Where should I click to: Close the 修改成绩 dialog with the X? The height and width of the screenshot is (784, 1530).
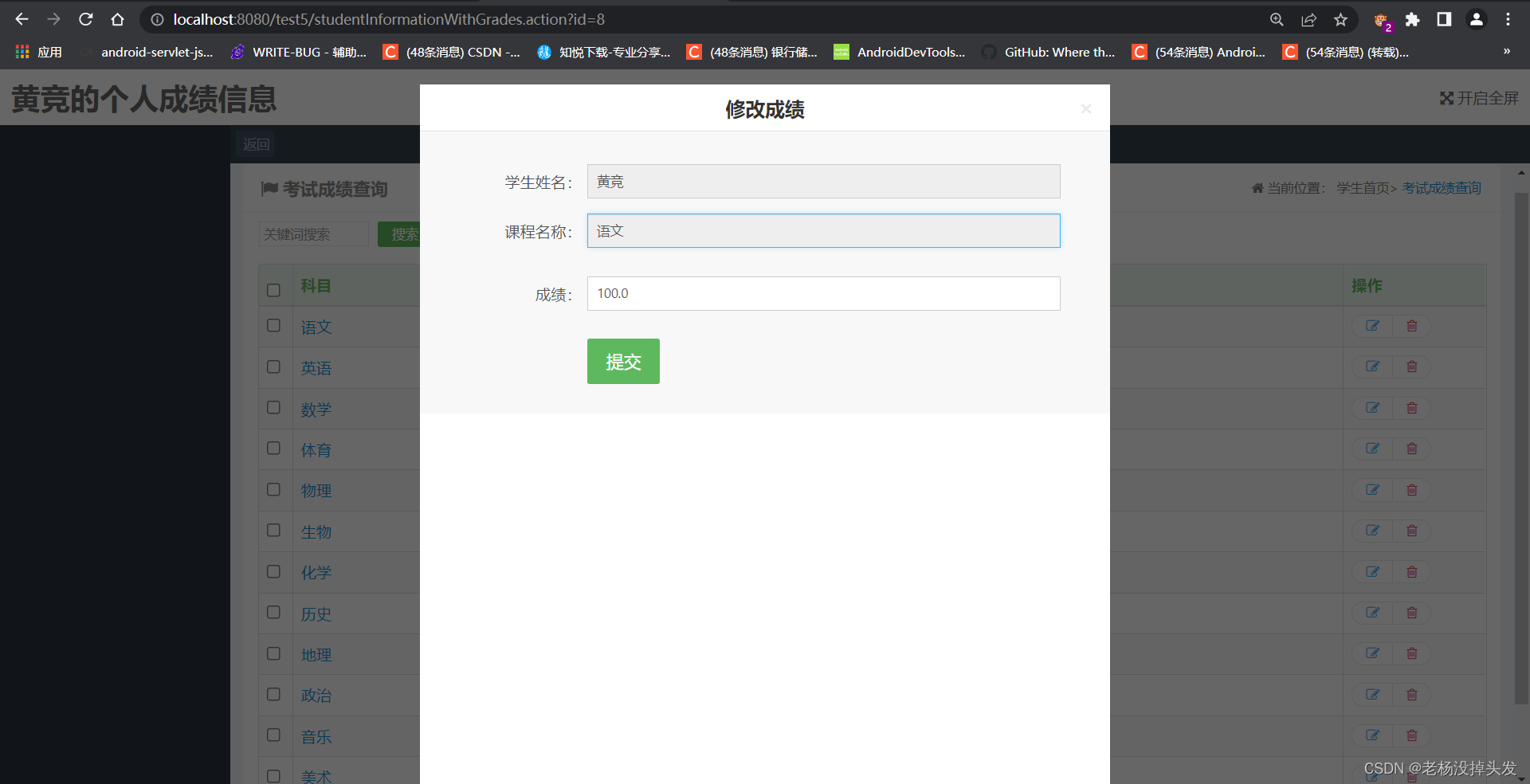coord(1085,108)
